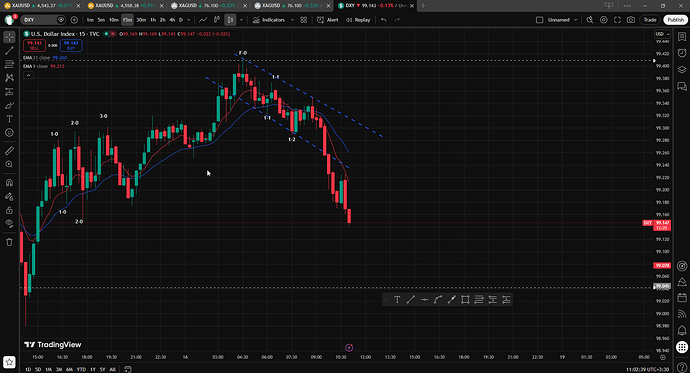Select the brush drawing tool in left sidebar
This screenshot has width=690, height=373.
[x=9, y=105]
